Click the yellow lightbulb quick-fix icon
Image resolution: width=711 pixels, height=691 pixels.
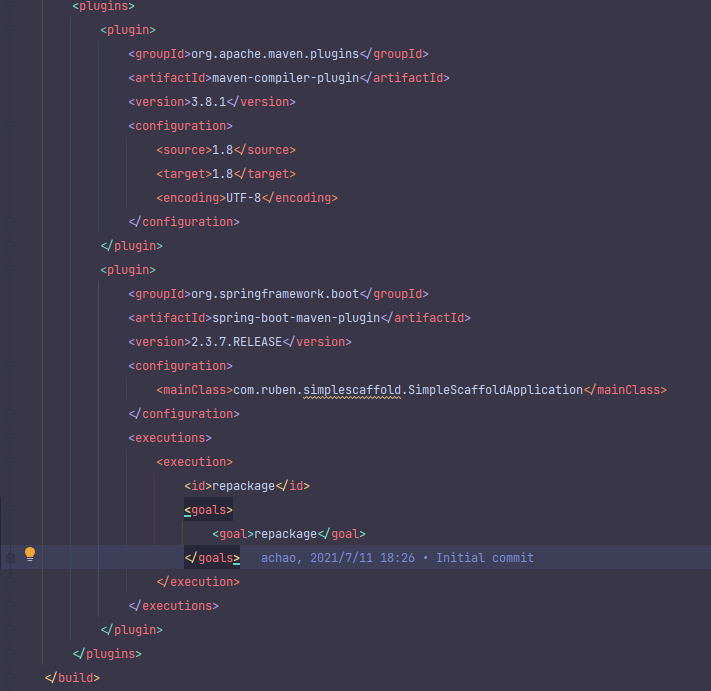[30, 554]
